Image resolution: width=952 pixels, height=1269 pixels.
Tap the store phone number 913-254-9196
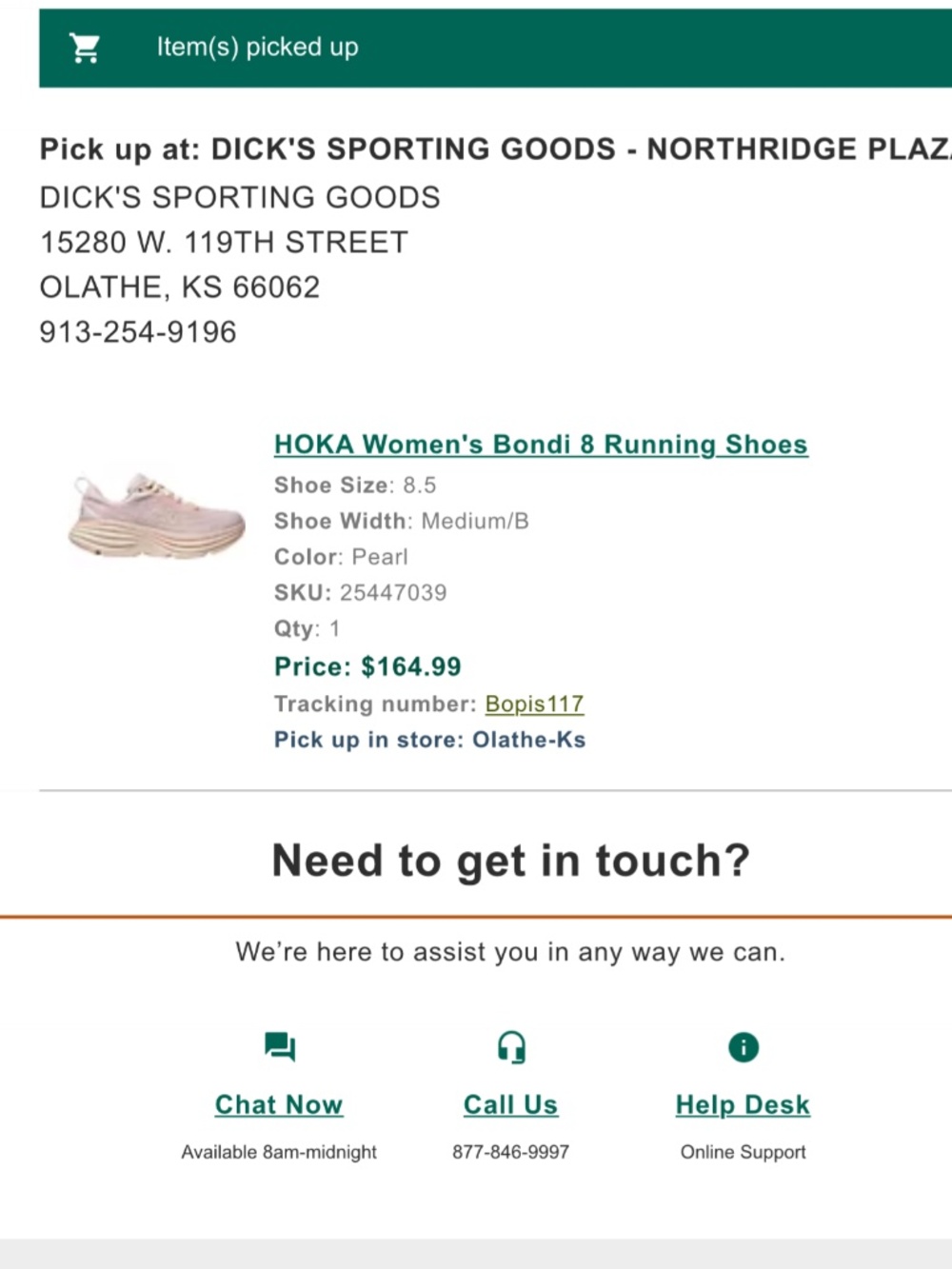pos(138,332)
